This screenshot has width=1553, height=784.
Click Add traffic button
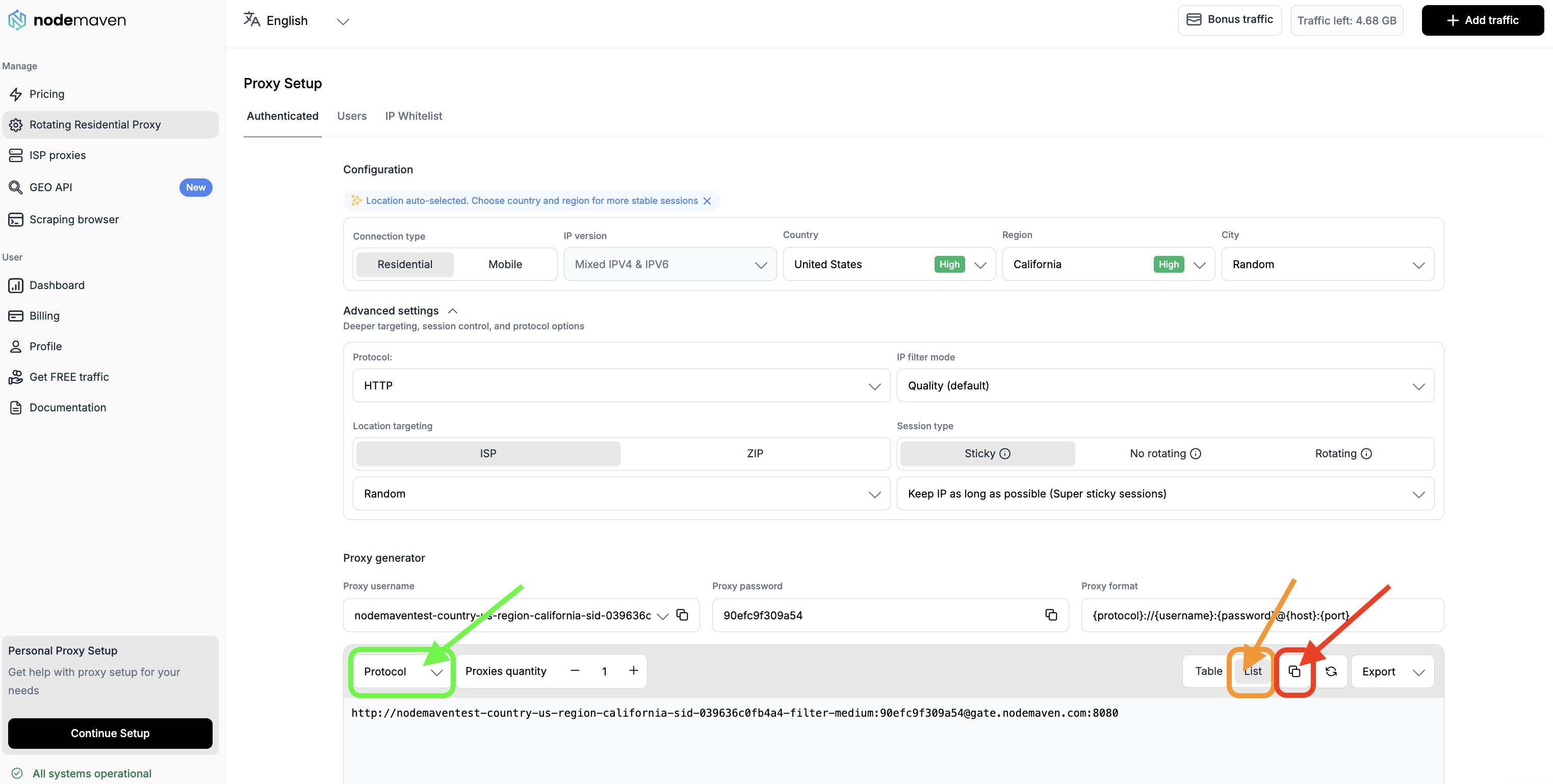(1483, 20)
